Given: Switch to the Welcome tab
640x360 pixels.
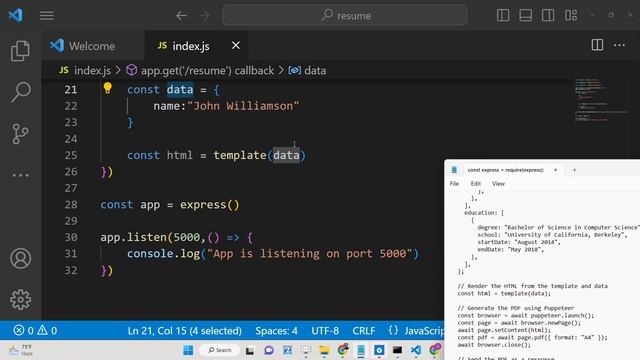Looking at the screenshot, I should (x=93, y=46).
